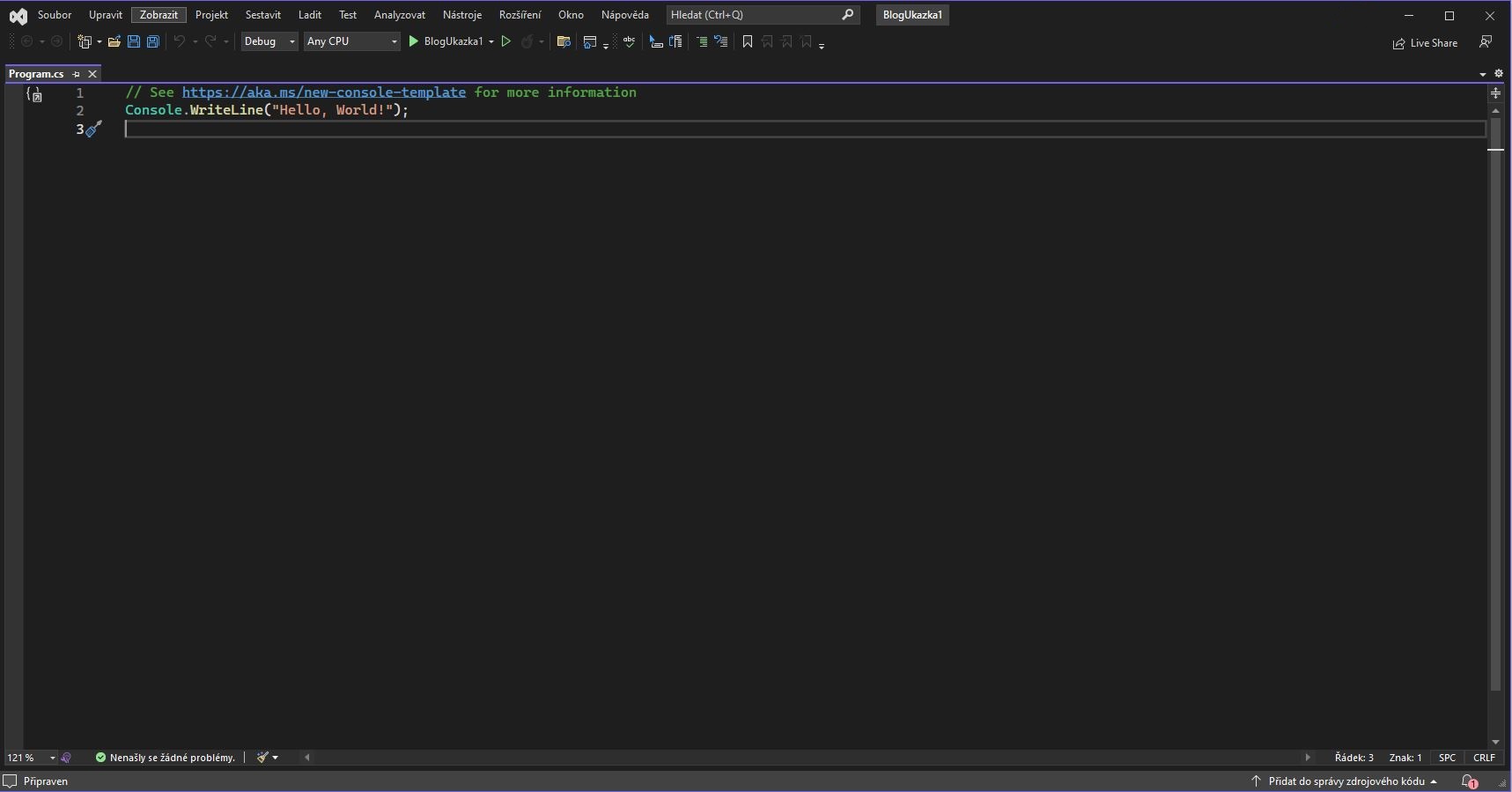Click the editor split-window handle above the scrollbar
This screenshot has width=1512, height=792.
pos(1495,93)
